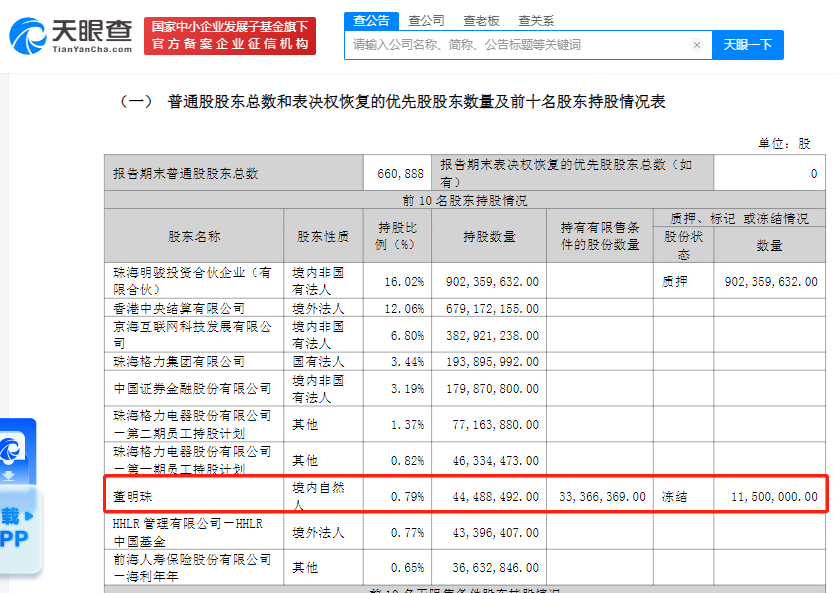Screen dimensions: 839x593
Task: Switch to the 查老板 tab
Action: coord(481,21)
